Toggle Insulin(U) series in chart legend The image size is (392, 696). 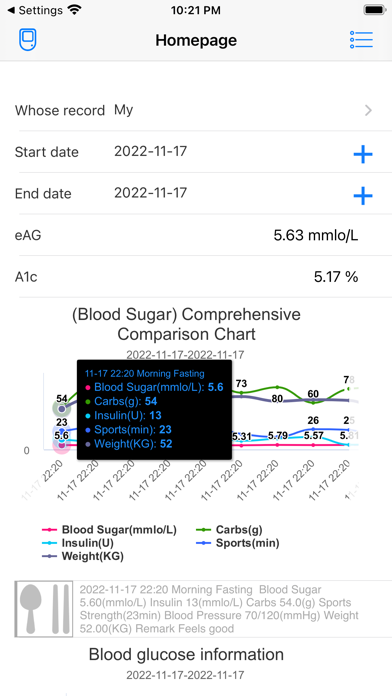pos(78,543)
